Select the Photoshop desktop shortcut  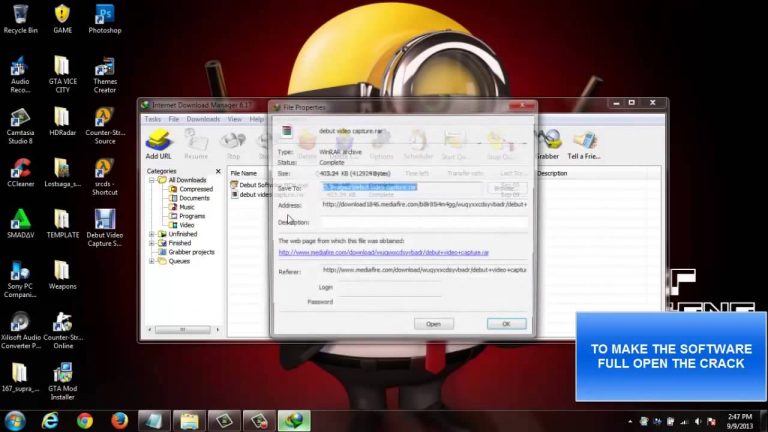tap(105, 19)
